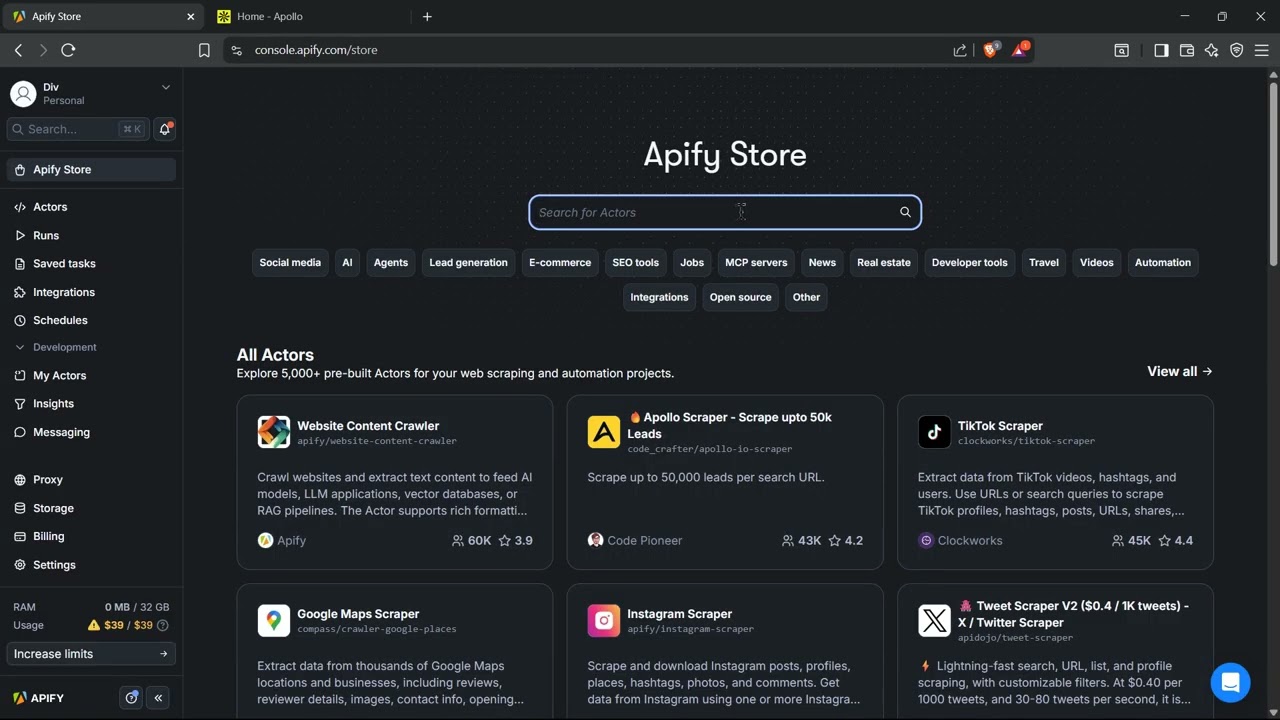Bookmark this page icon
This screenshot has height=720, width=1280.
(204, 50)
